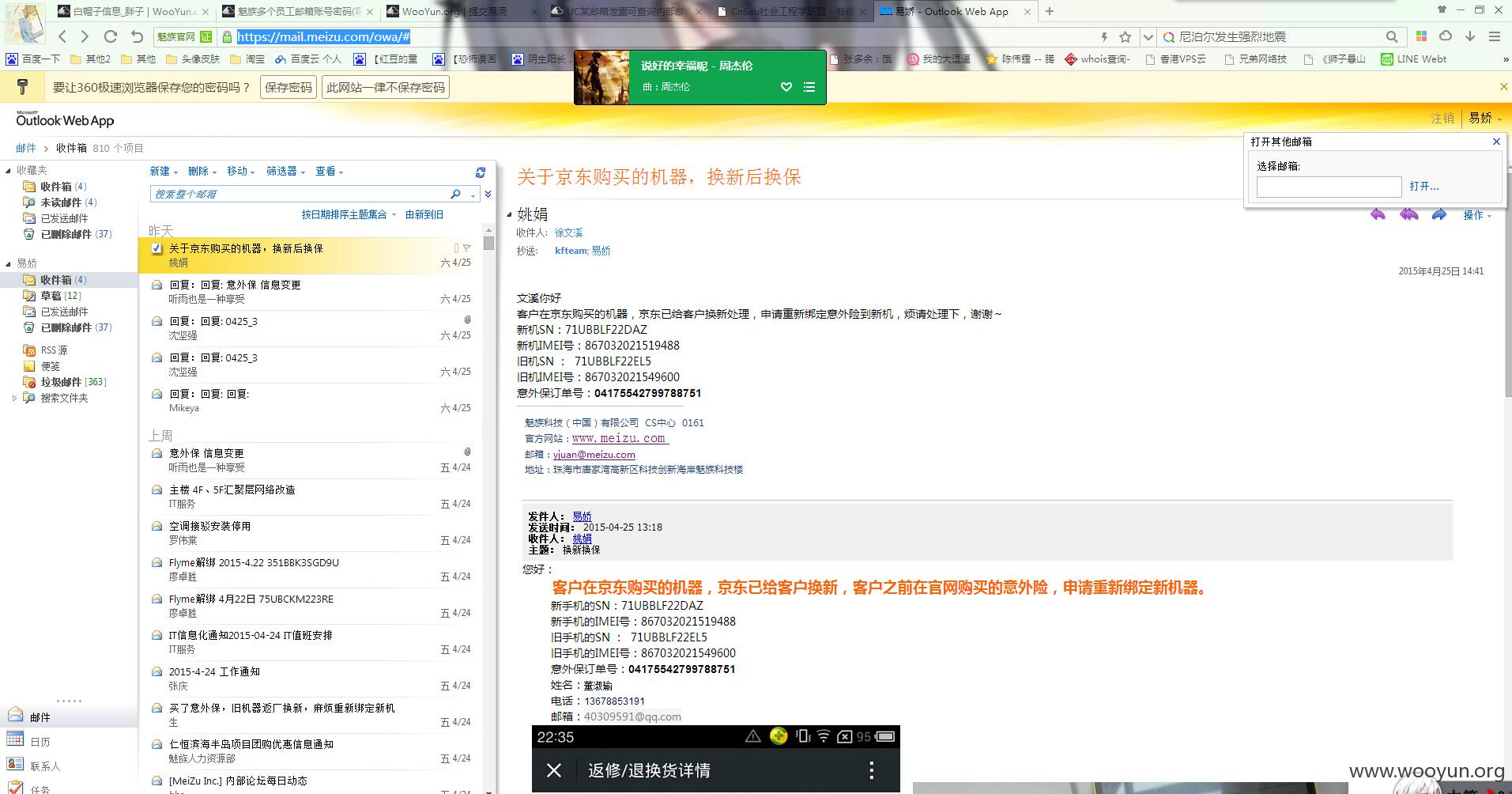1512x794 pixels.
Task: Open the 新建 dropdown menu
Action: [x=164, y=171]
